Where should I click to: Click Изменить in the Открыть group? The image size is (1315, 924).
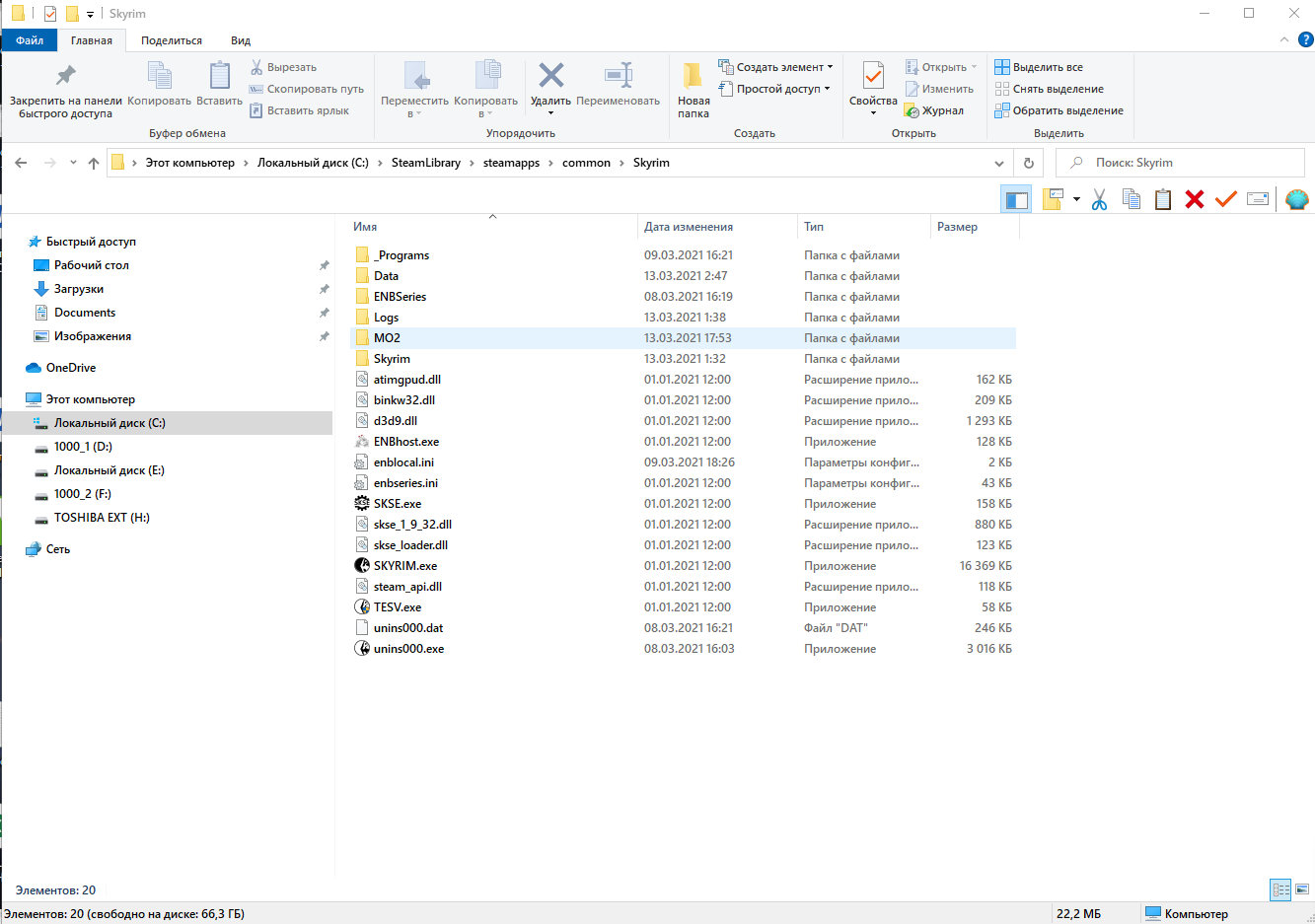[x=939, y=89]
